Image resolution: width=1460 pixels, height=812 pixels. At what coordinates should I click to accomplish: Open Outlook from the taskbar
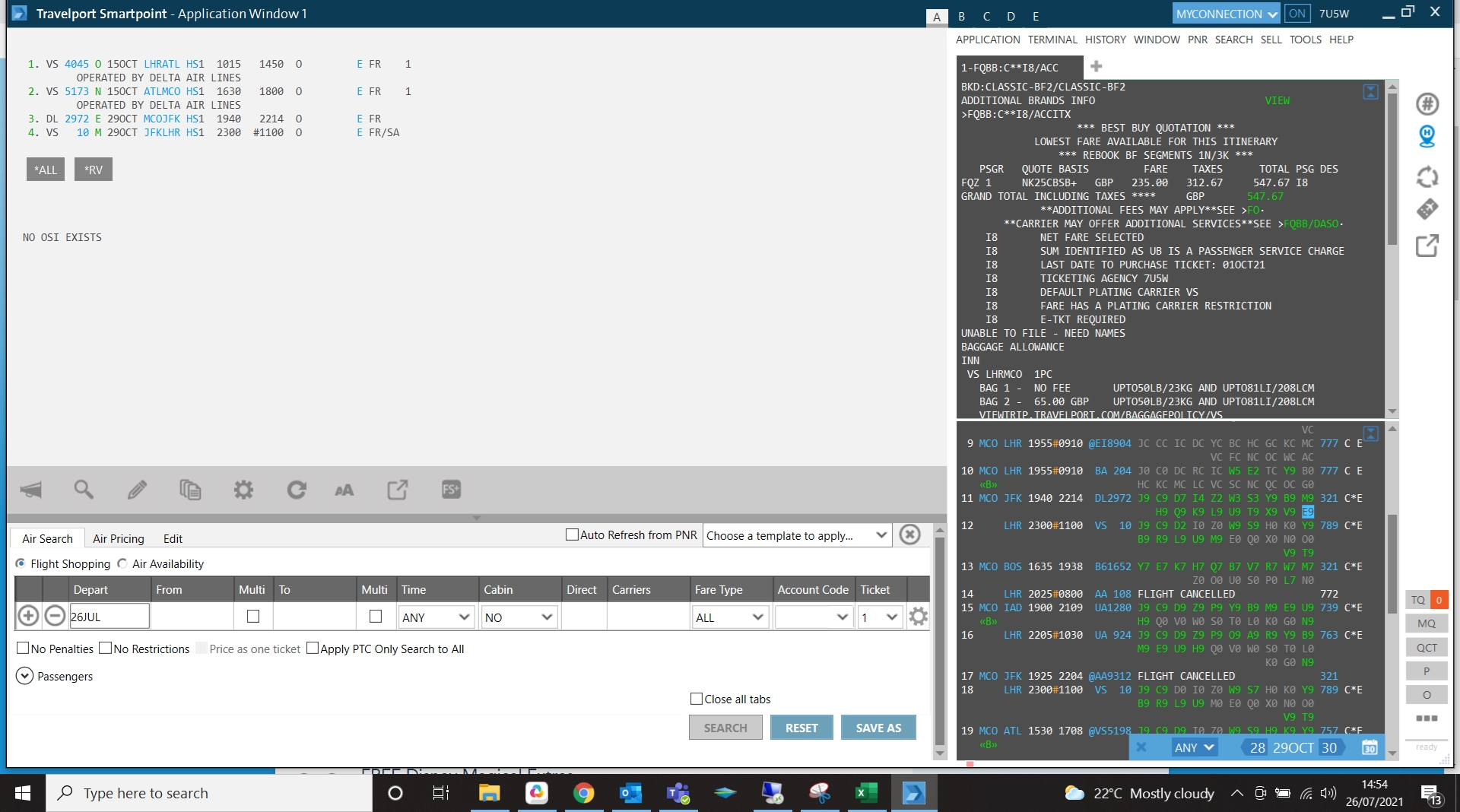click(630, 793)
